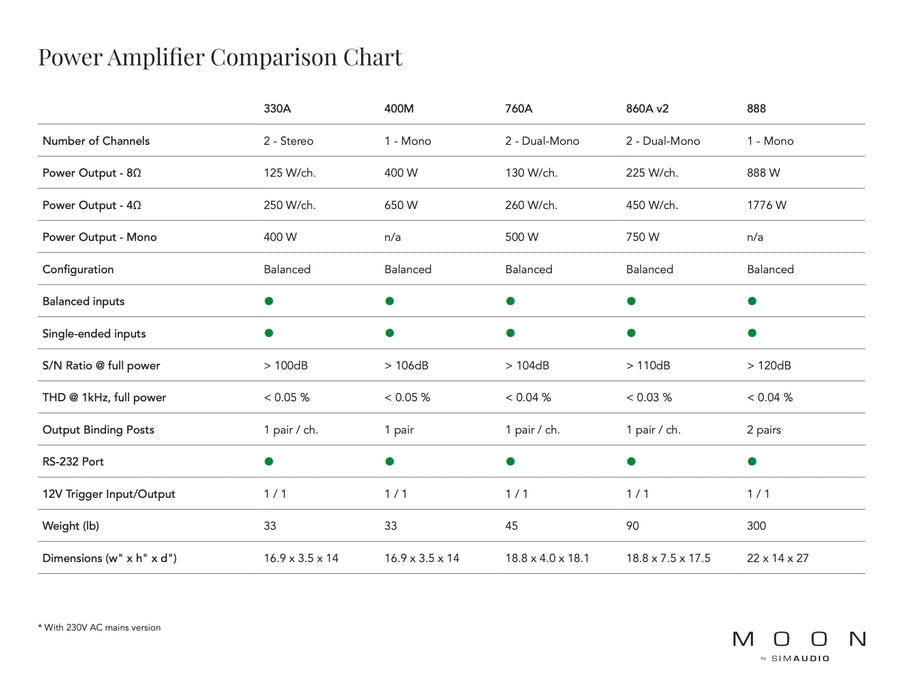Select the 860A v2 column header
This screenshot has height=700, width=905.
tap(647, 108)
